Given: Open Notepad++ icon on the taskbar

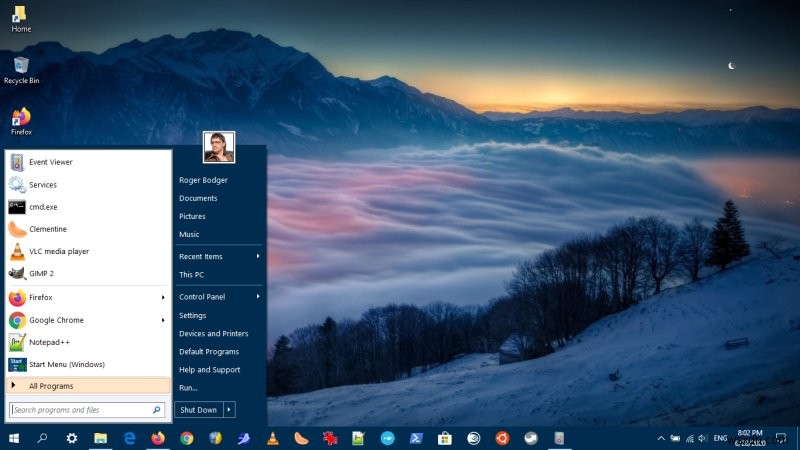Looking at the screenshot, I should 358,438.
